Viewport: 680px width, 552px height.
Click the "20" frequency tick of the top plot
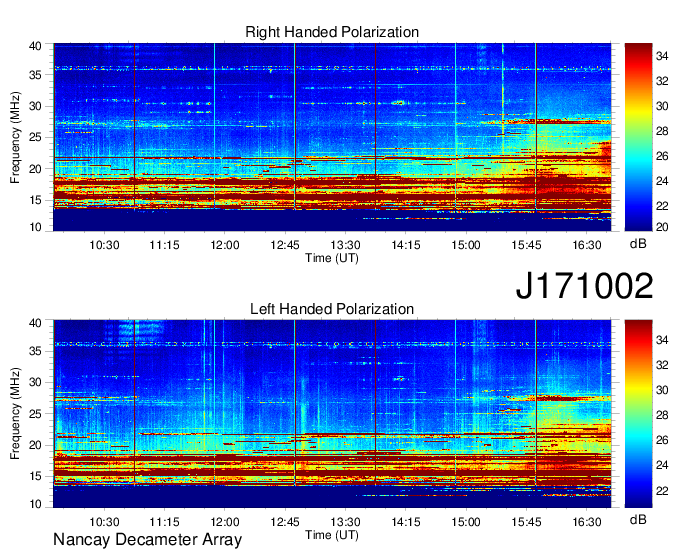[x=35, y=169]
